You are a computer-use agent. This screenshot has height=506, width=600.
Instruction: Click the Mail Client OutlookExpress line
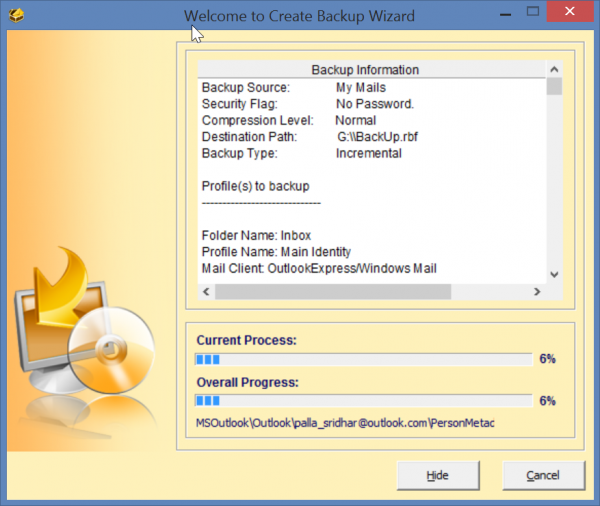coord(319,268)
